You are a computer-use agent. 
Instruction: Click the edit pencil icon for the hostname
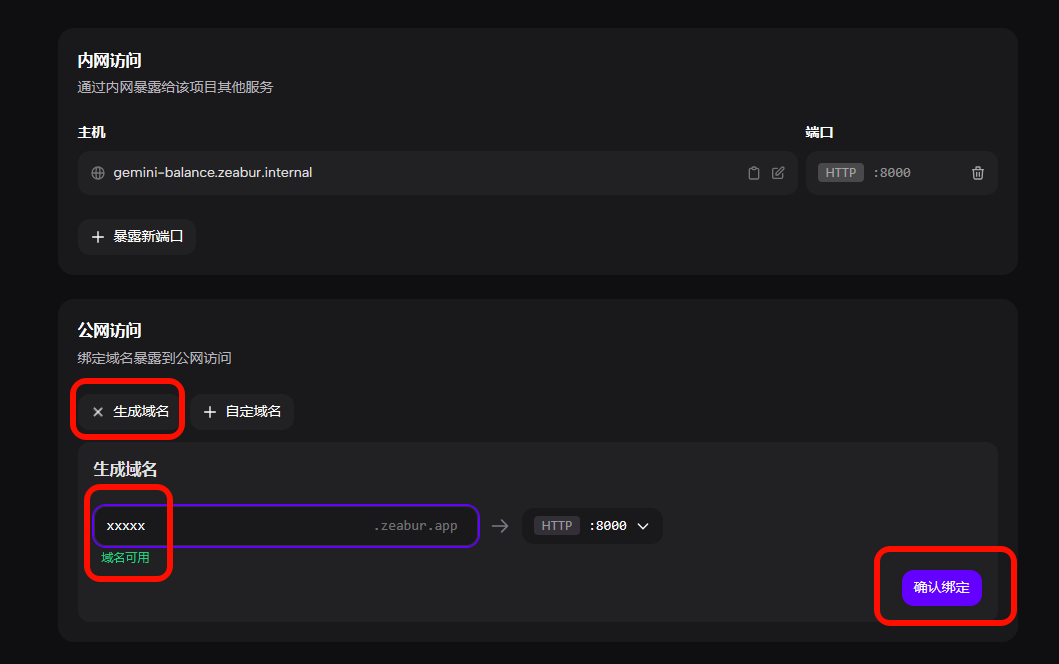tap(778, 173)
